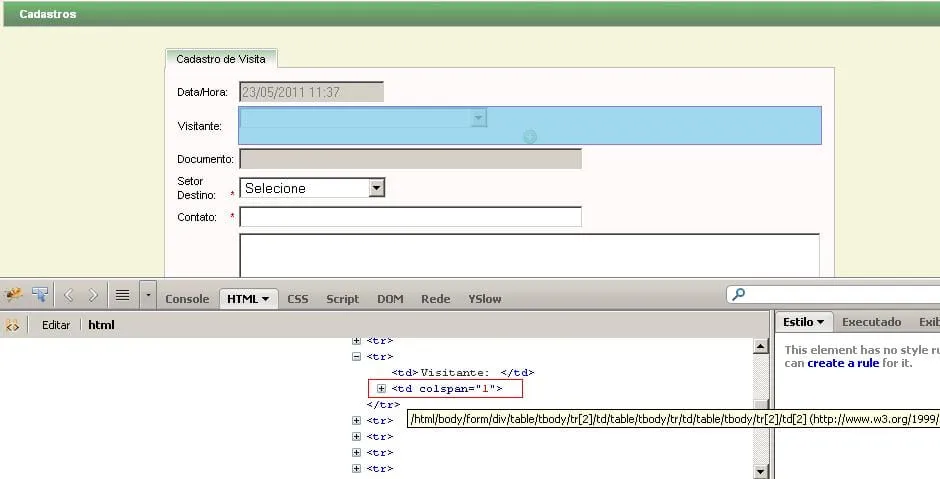Click the large text area below Contato
The width and height of the screenshot is (940, 479).
pos(529,255)
